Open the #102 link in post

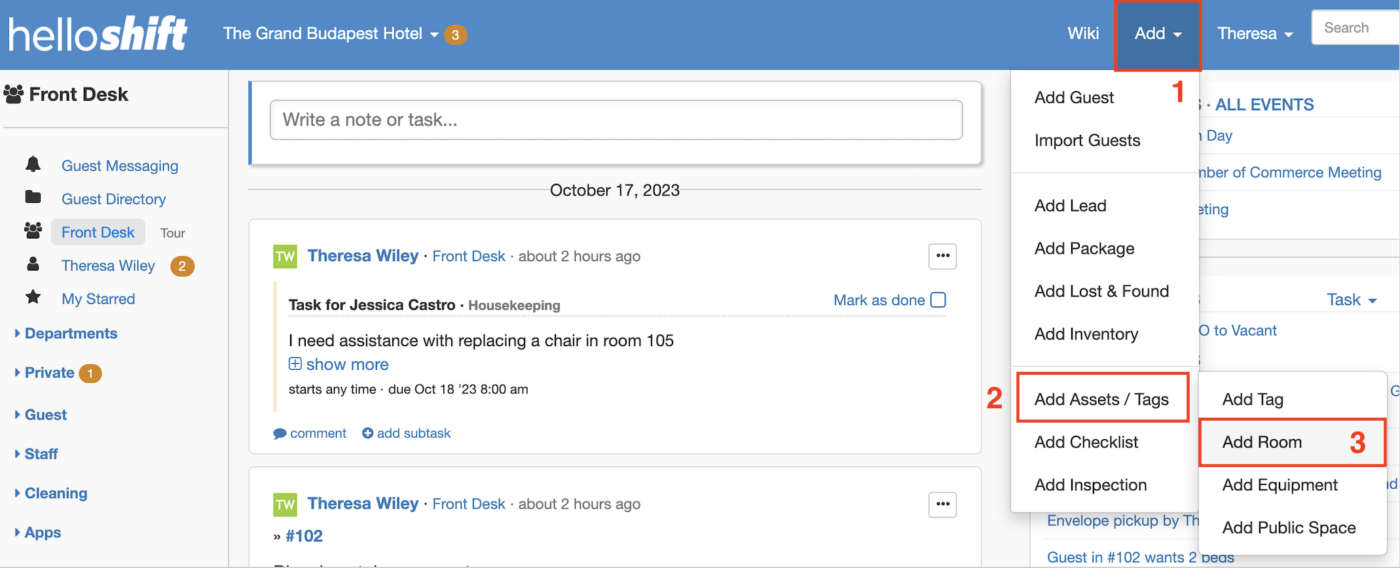click(304, 536)
